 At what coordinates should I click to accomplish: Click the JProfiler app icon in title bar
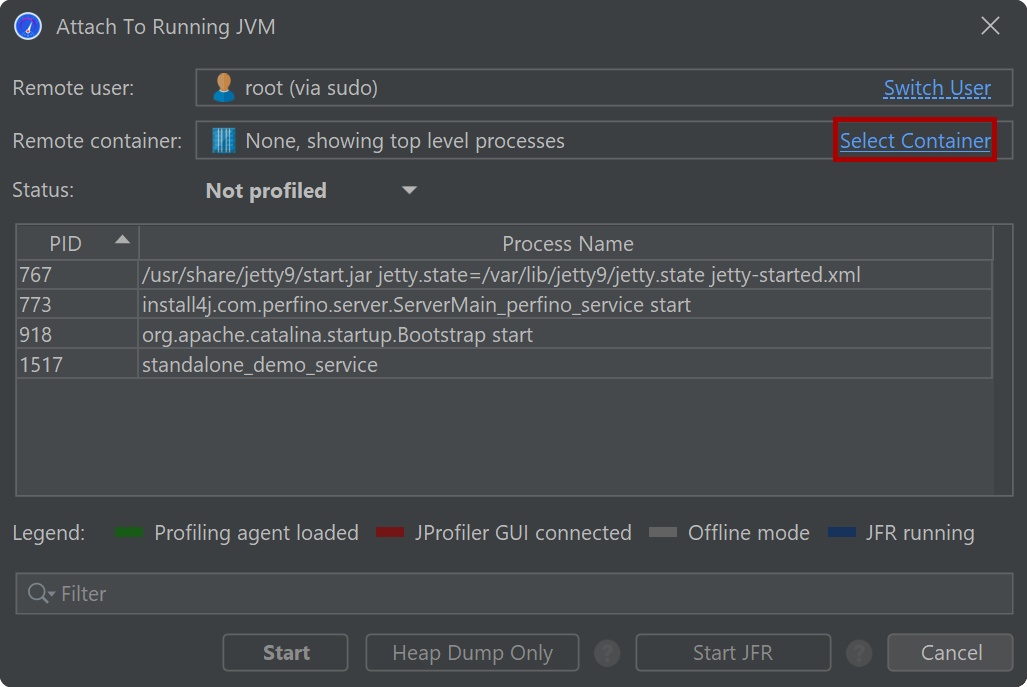(x=27, y=26)
